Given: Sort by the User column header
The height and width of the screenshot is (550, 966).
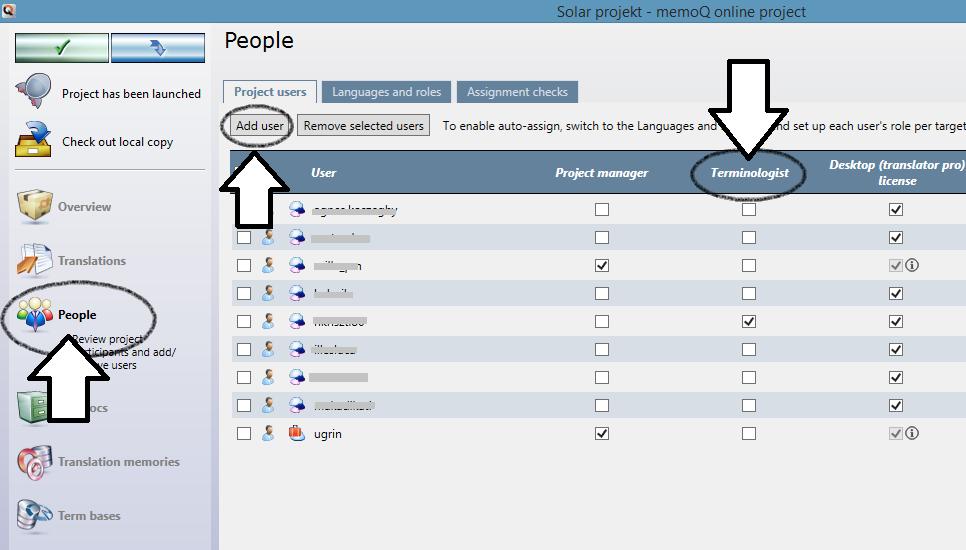Looking at the screenshot, I should (x=323, y=172).
